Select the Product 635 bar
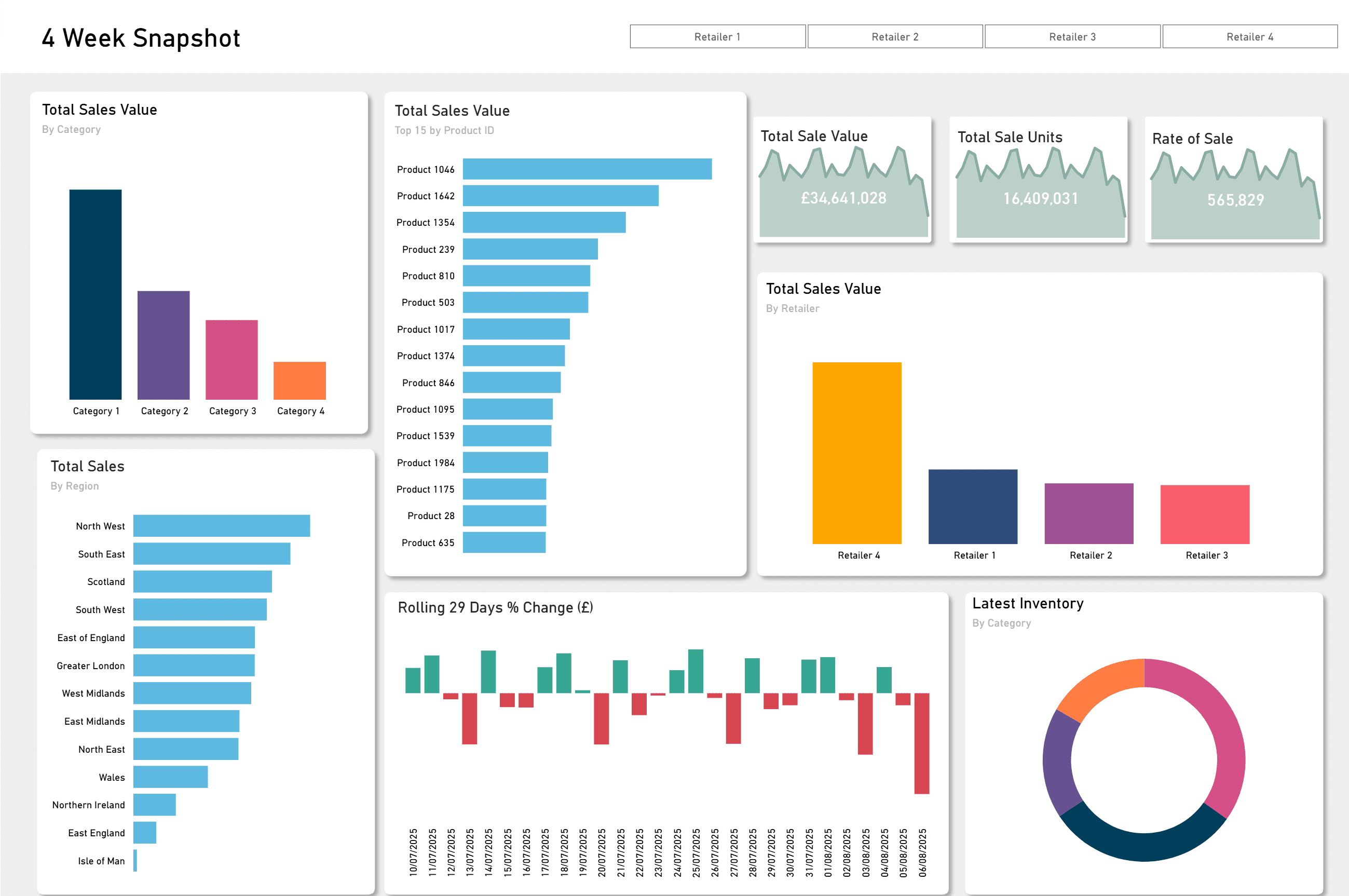The width and height of the screenshot is (1349, 896). (504, 542)
